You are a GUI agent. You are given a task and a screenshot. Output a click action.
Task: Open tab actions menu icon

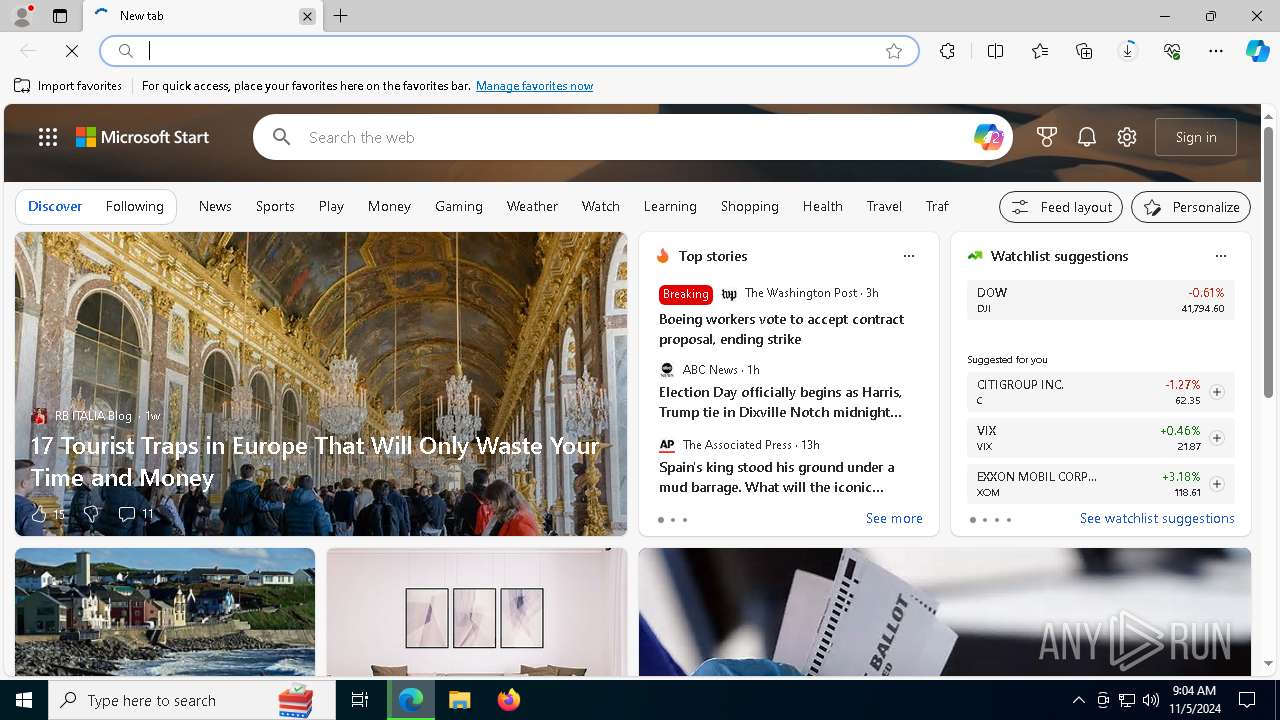[x=60, y=16]
